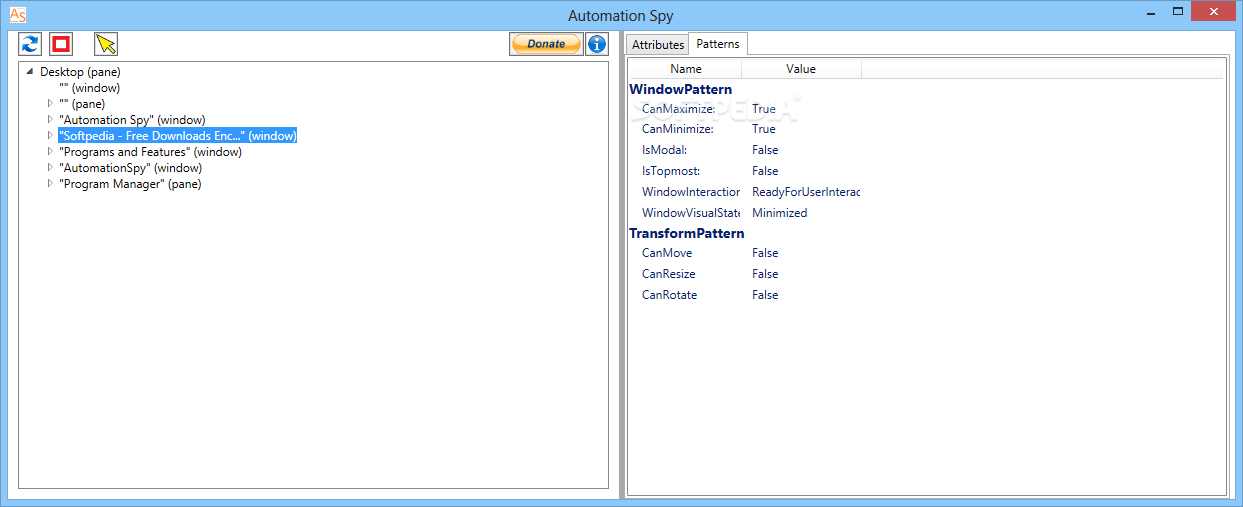Image resolution: width=1243 pixels, height=507 pixels.
Task: Select the CanMove property name
Action: pos(667,253)
